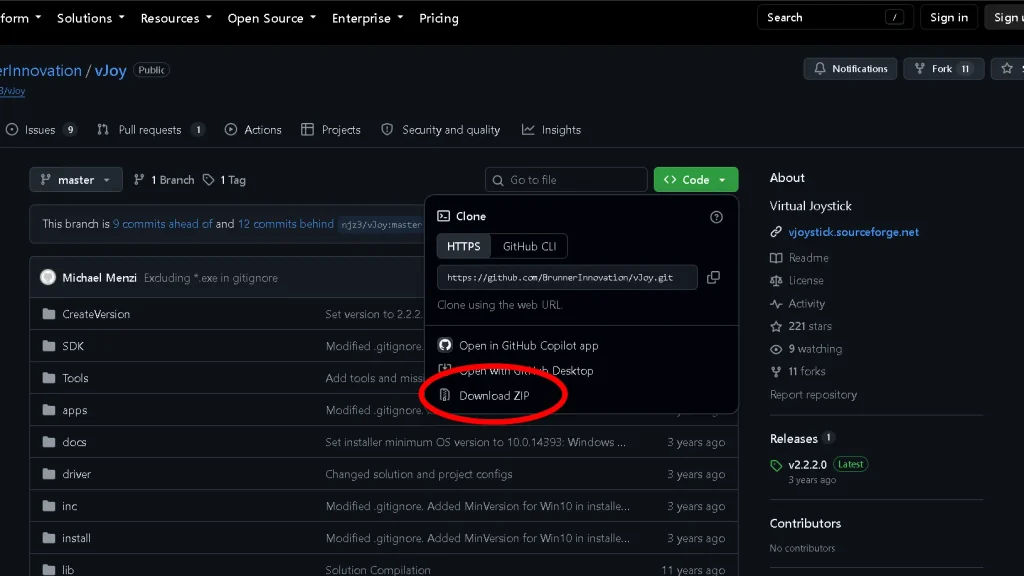Screen dimensions: 1024x576
Task: Click the 'Set installer minimum OS version' commit text
Action: point(475,442)
